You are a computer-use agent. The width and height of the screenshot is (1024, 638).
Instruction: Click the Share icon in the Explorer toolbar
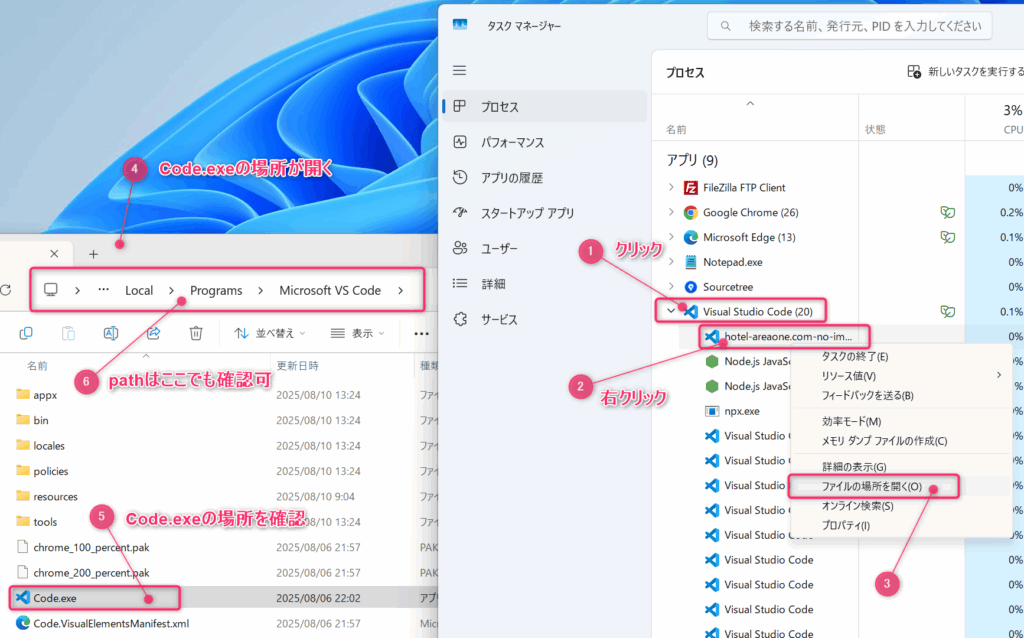[x=153, y=334]
